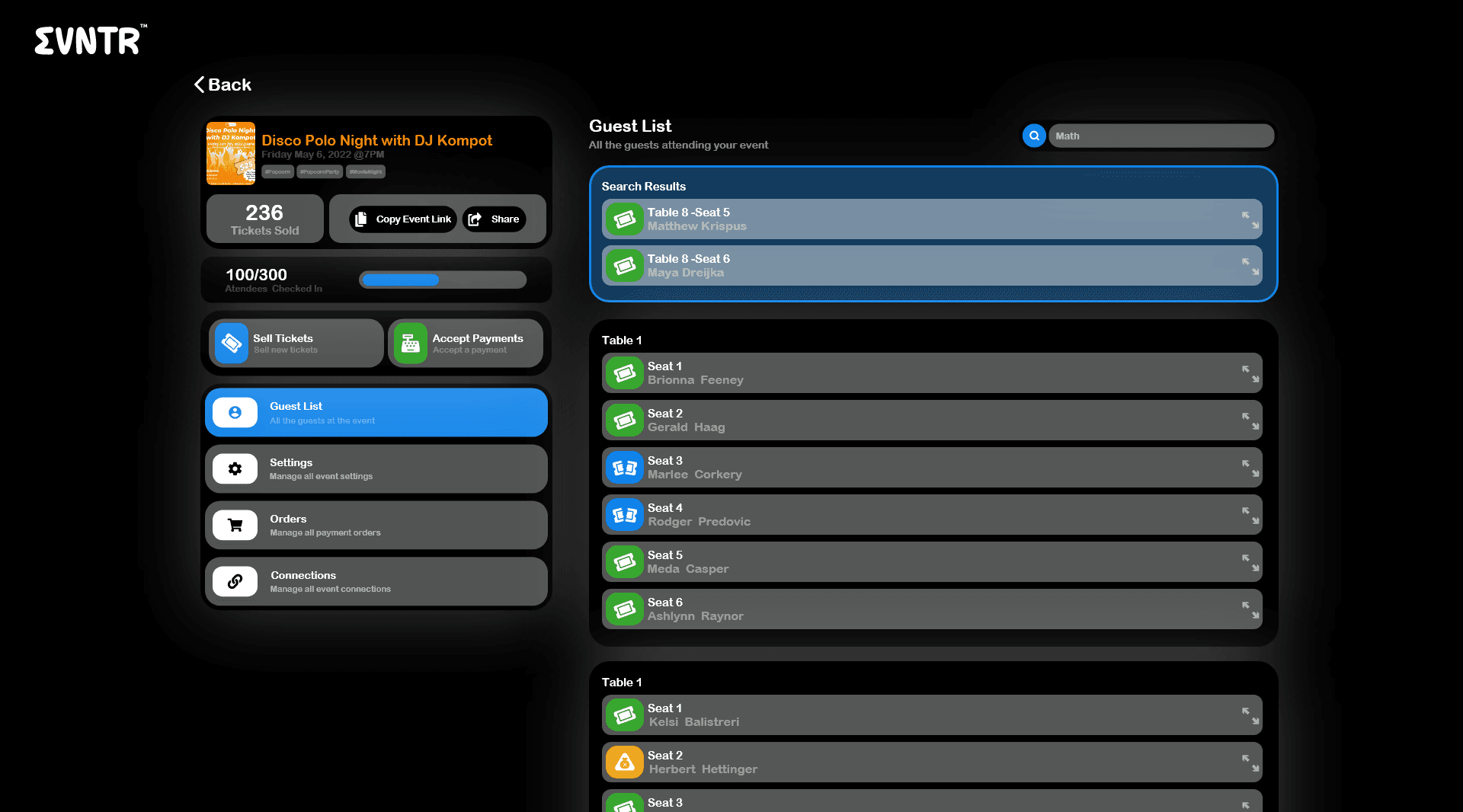Click the orange drink icon next to Herbert Hettinger
Image resolution: width=1463 pixels, height=812 pixels.
[x=624, y=762]
